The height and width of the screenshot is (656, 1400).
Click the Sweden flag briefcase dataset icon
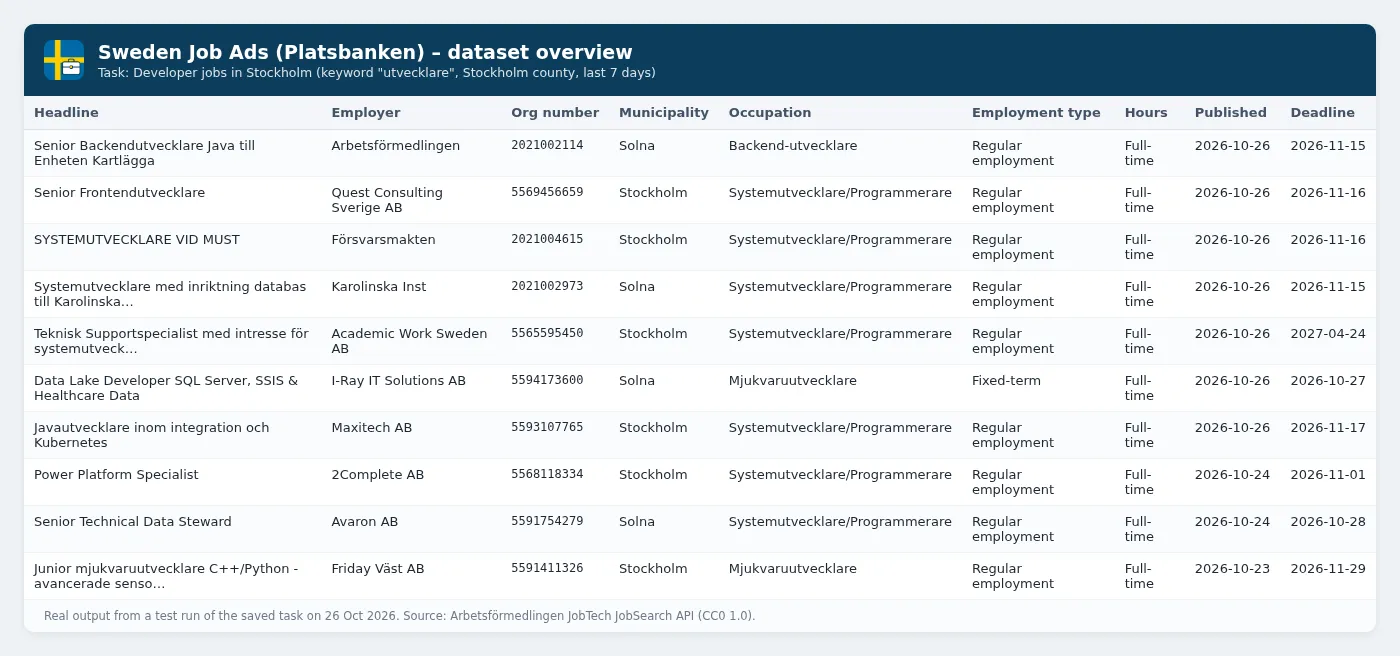point(64,60)
